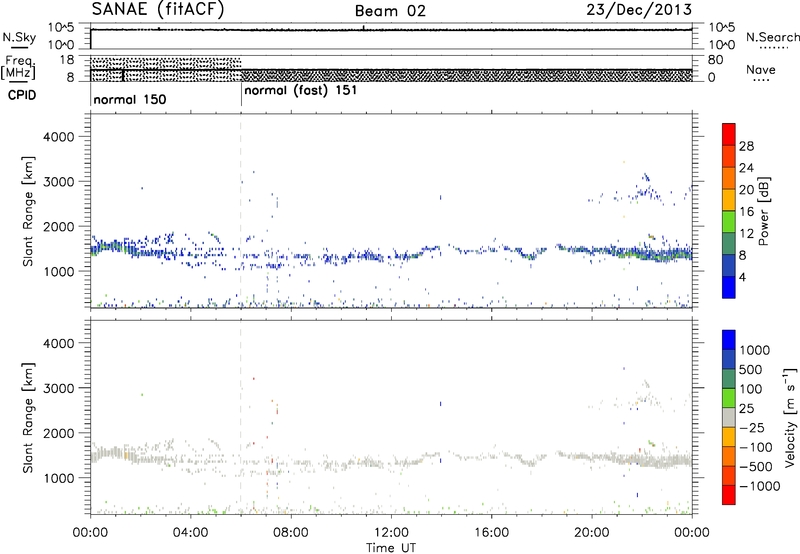
Task: Select the Freq. [MHz] label
Action: point(18,67)
